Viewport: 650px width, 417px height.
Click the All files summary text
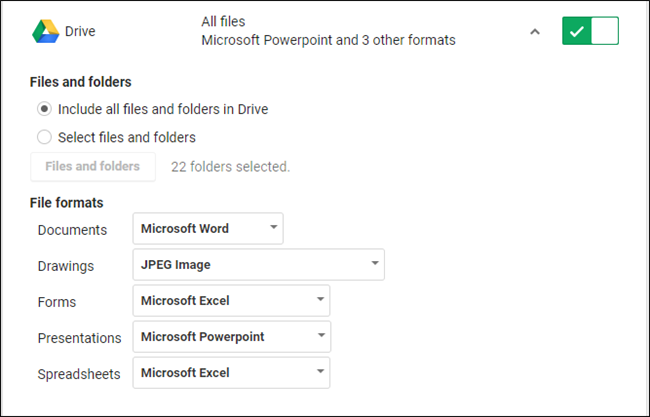pyautogui.click(x=223, y=21)
